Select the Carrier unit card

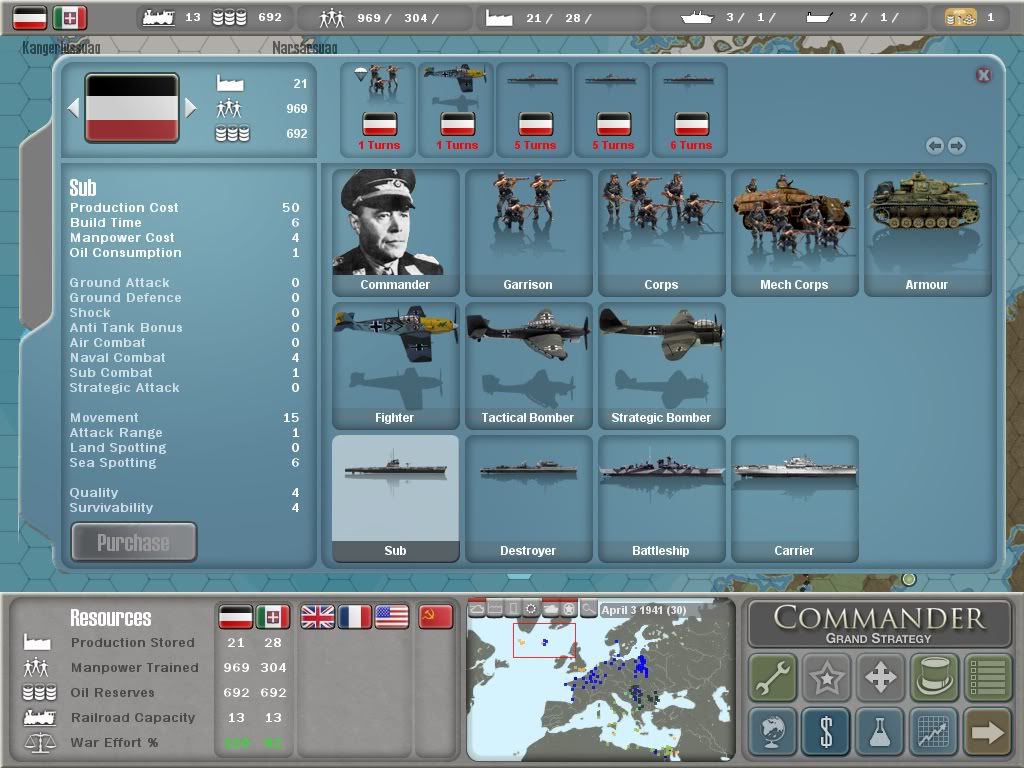(795, 499)
